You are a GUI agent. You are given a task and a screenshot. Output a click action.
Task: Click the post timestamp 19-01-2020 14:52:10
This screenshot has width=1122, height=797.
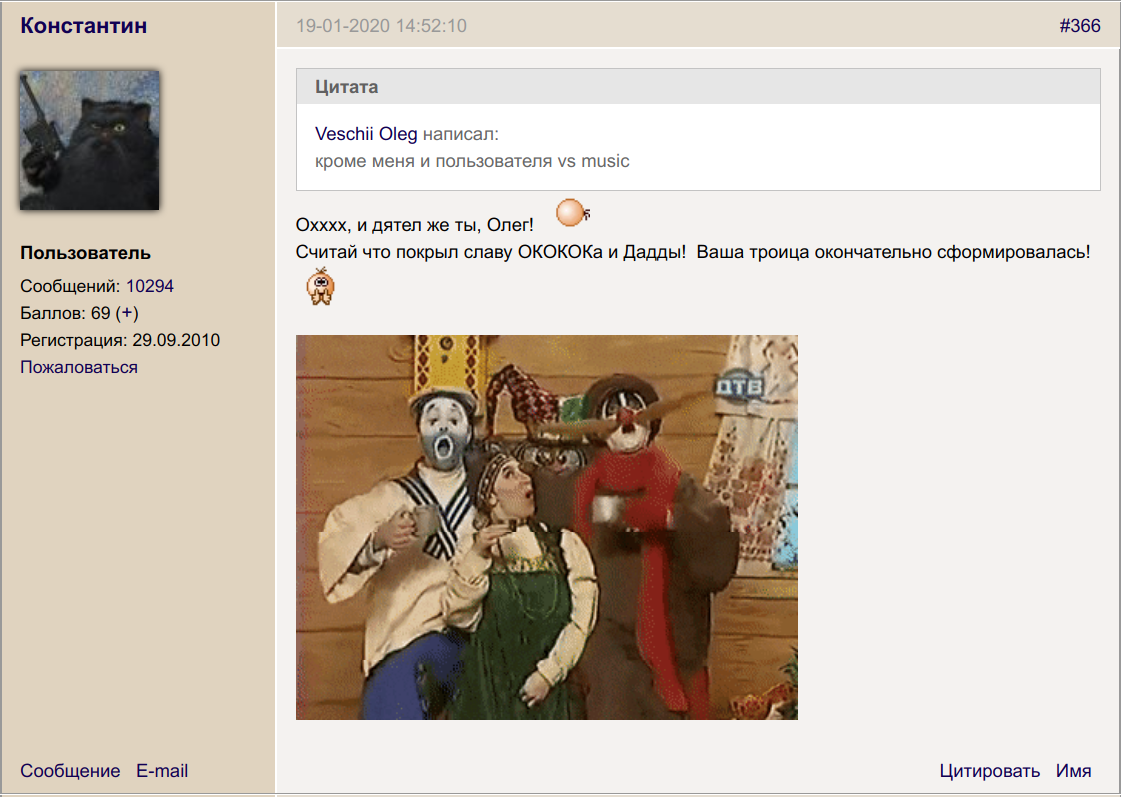point(381,26)
